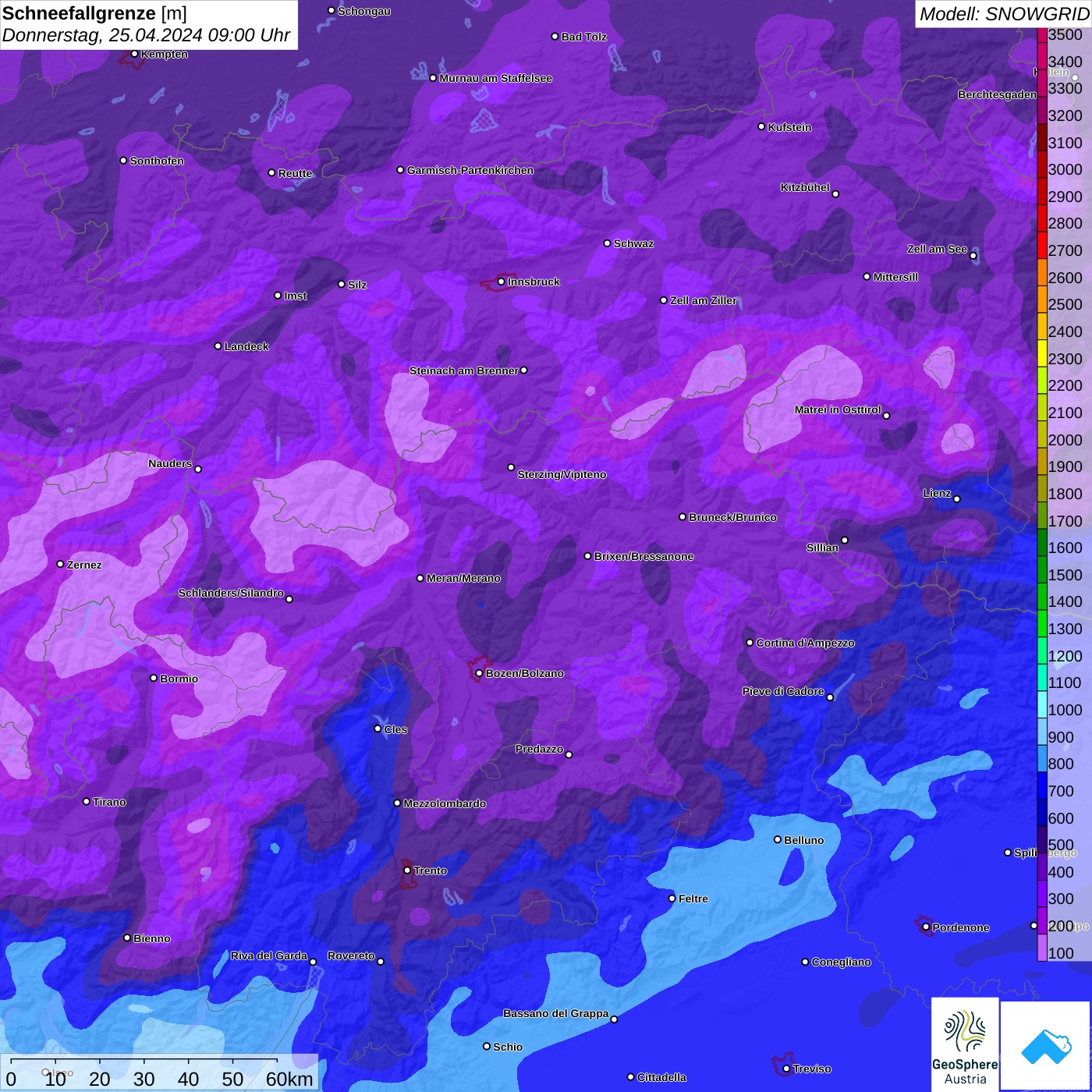Screen dimensions: 1092x1092
Task: Click the Sterzing/Vipiteno label
Action: pyautogui.click(x=562, y=474)
